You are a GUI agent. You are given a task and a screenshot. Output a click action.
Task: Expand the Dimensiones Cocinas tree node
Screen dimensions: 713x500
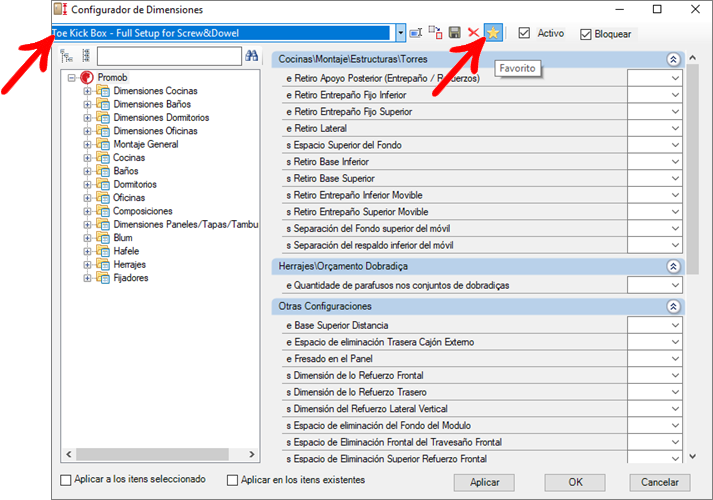click(x=88, y=91)
